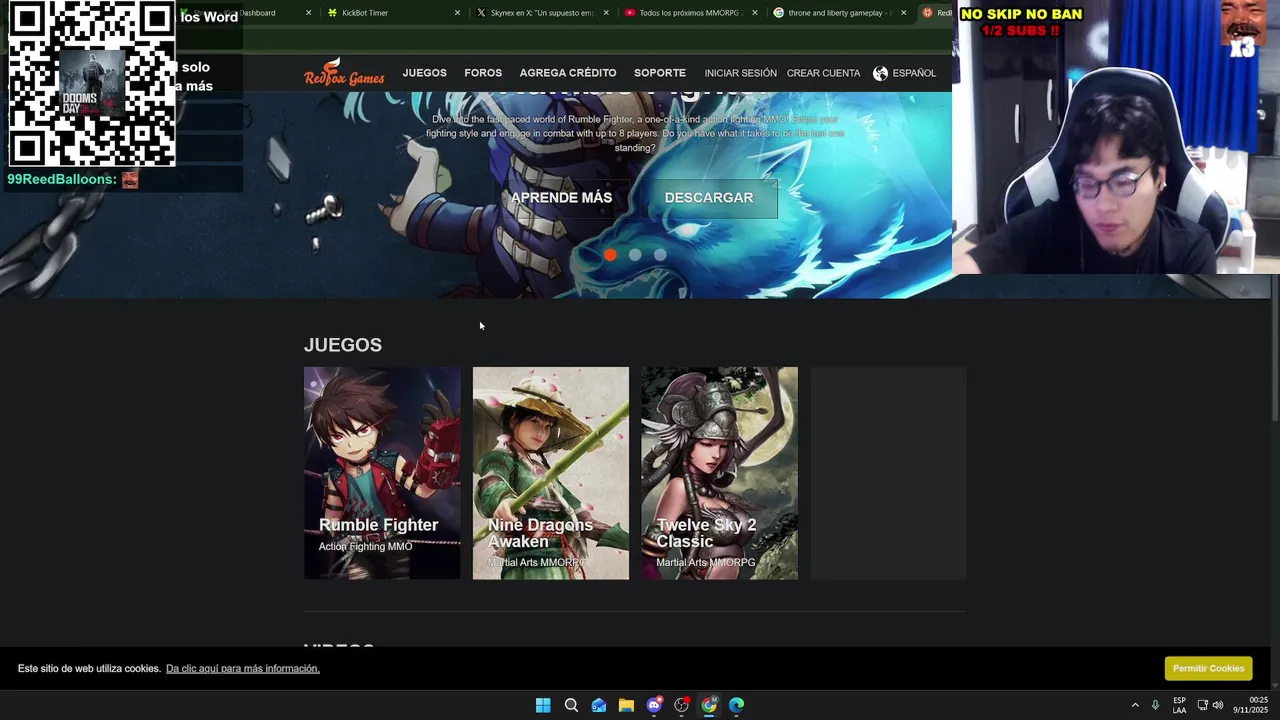Image resolution: width=1280 pixels, height=720 pixels.
Task: Open Microsoft Edge from taskbar
Action: tap(737, 705)
